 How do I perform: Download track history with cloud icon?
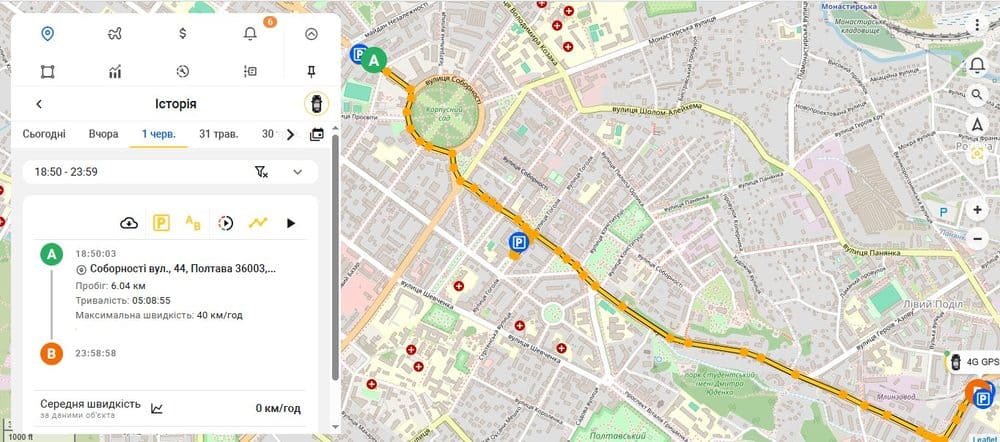pos(129,223)
